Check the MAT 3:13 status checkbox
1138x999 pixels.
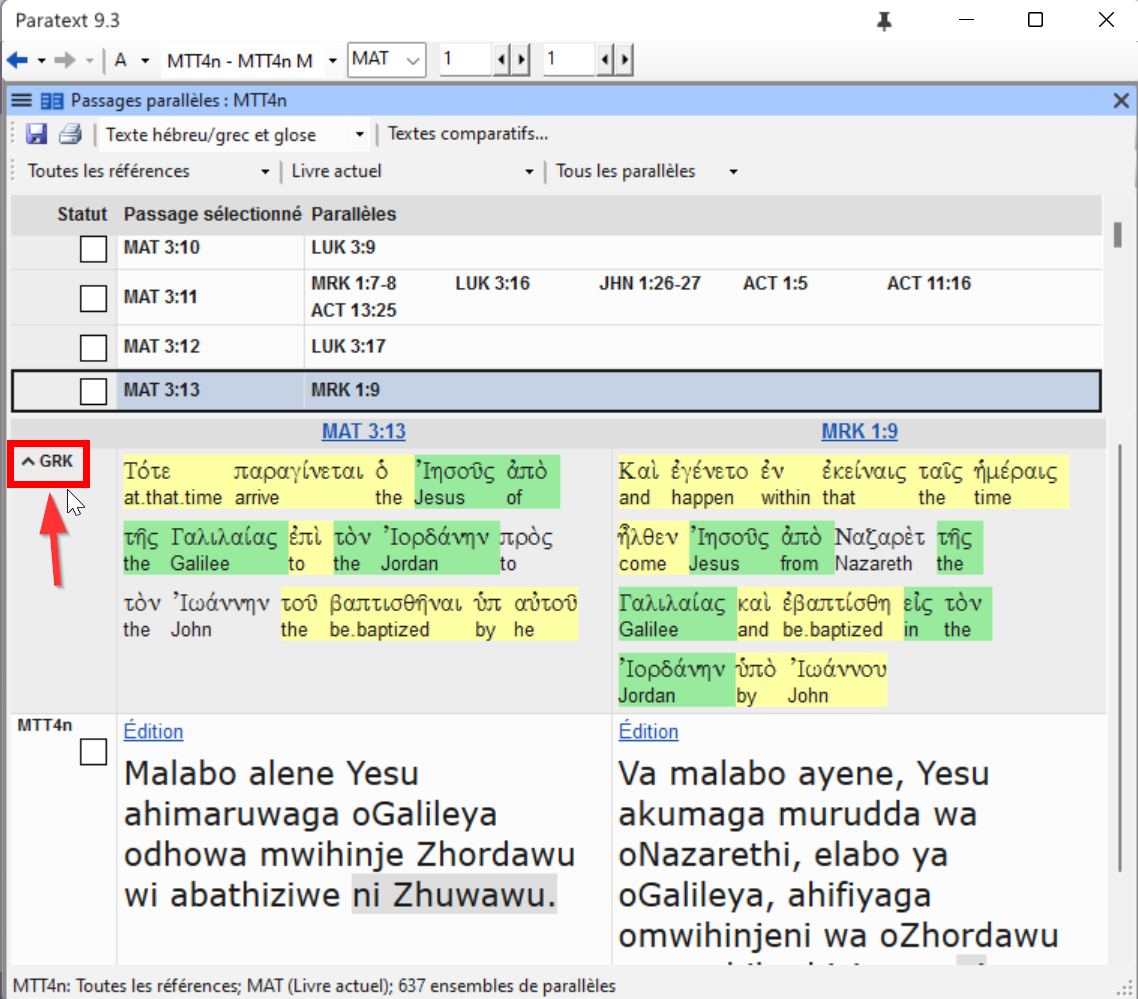tap(93, 391)
